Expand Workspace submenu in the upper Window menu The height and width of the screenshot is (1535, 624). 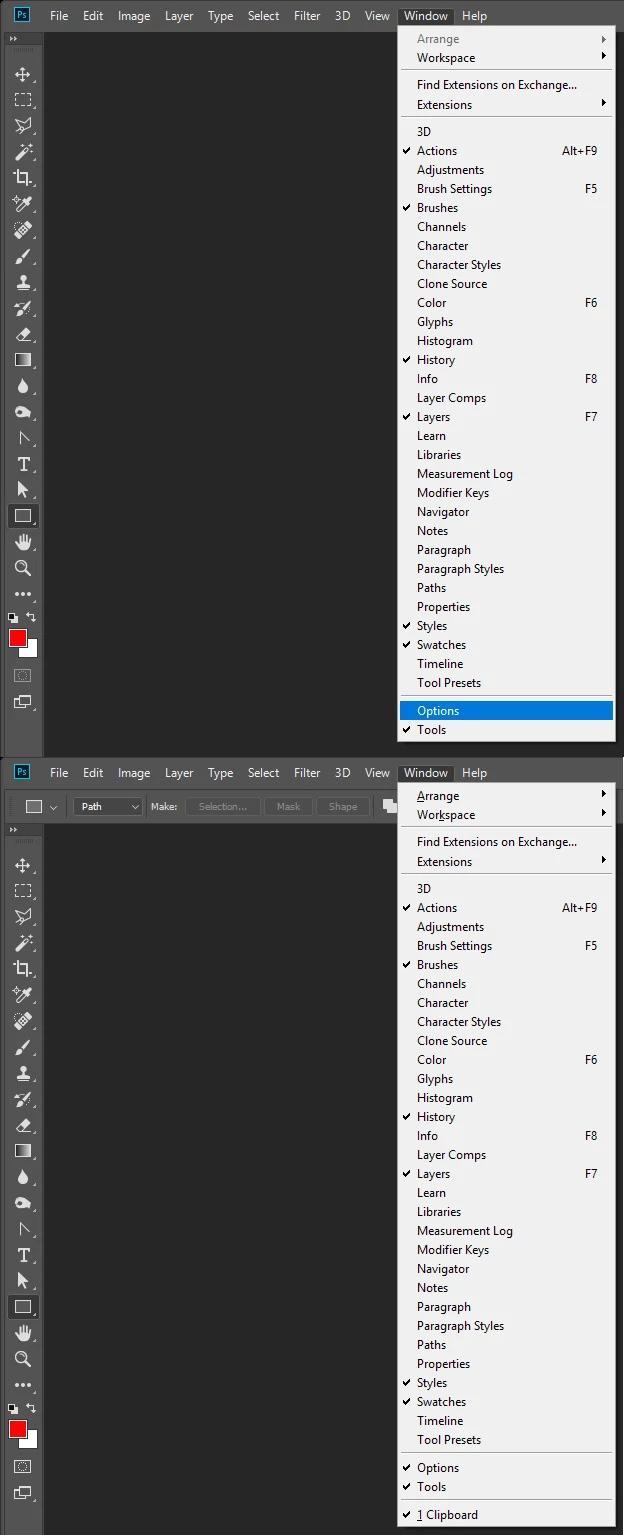[x=507, y=58]
